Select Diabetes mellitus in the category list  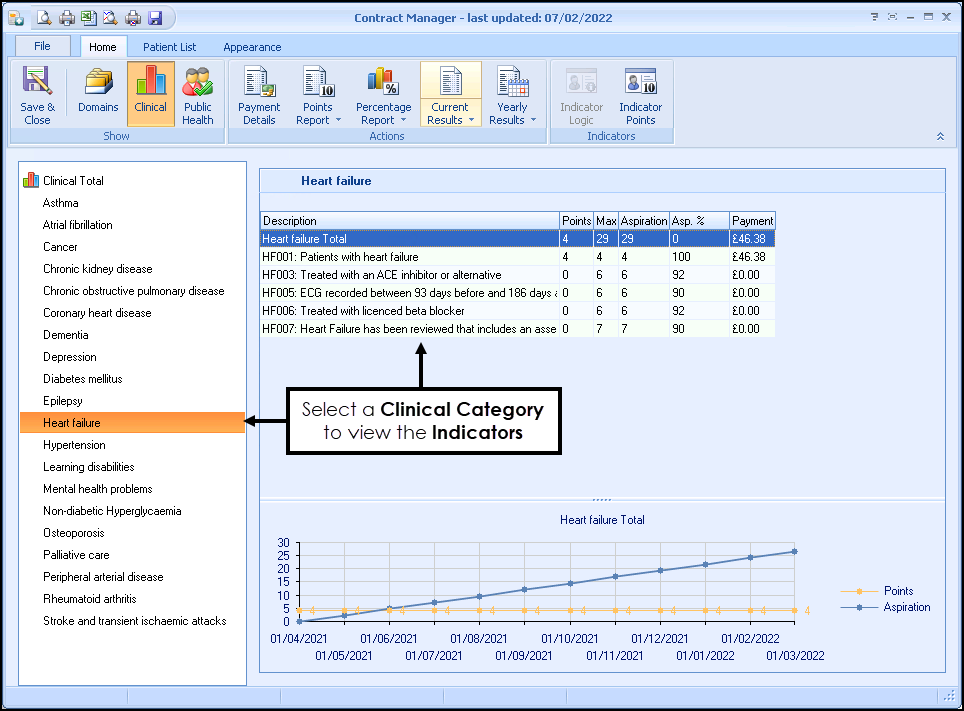point(82,379)
